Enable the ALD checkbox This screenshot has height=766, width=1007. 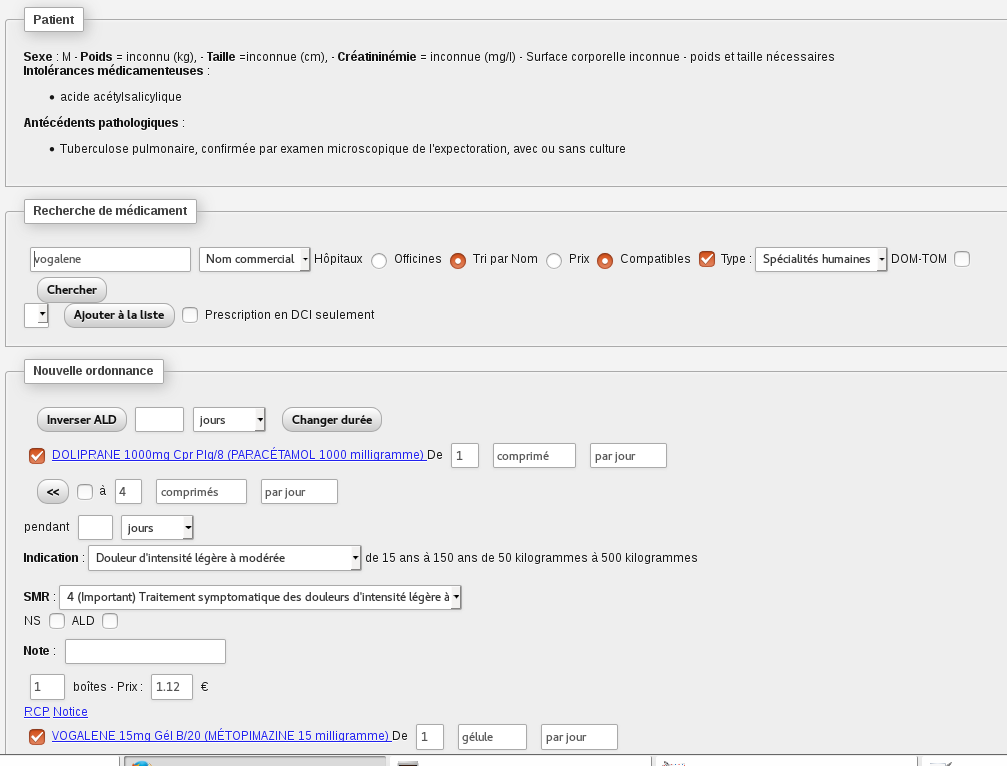[110, 620]
